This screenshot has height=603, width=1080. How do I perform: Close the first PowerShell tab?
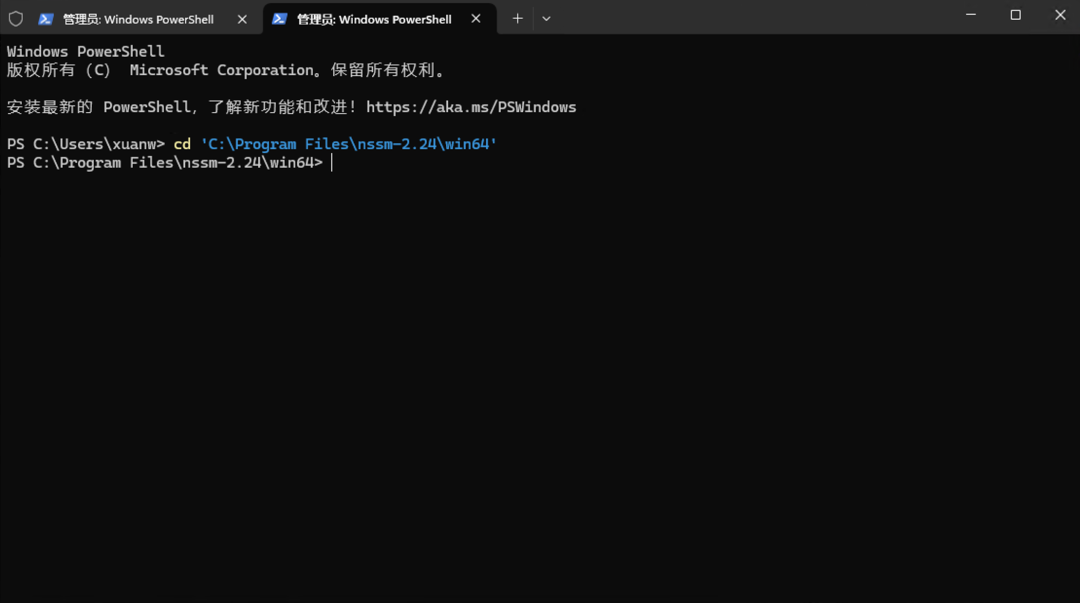tap(241, 18)
